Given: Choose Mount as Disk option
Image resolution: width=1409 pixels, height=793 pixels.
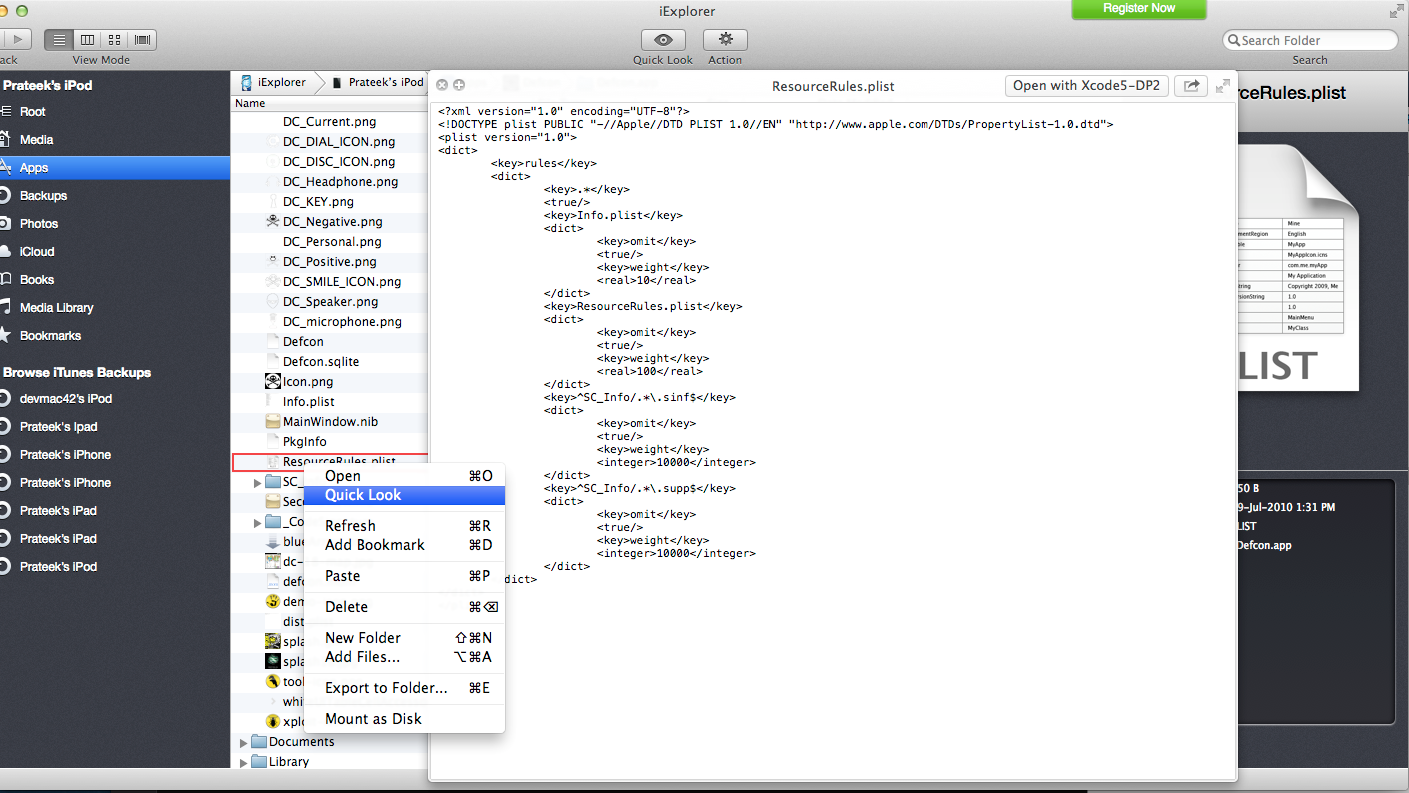Looking at the screenshot, I should point(373,719).
